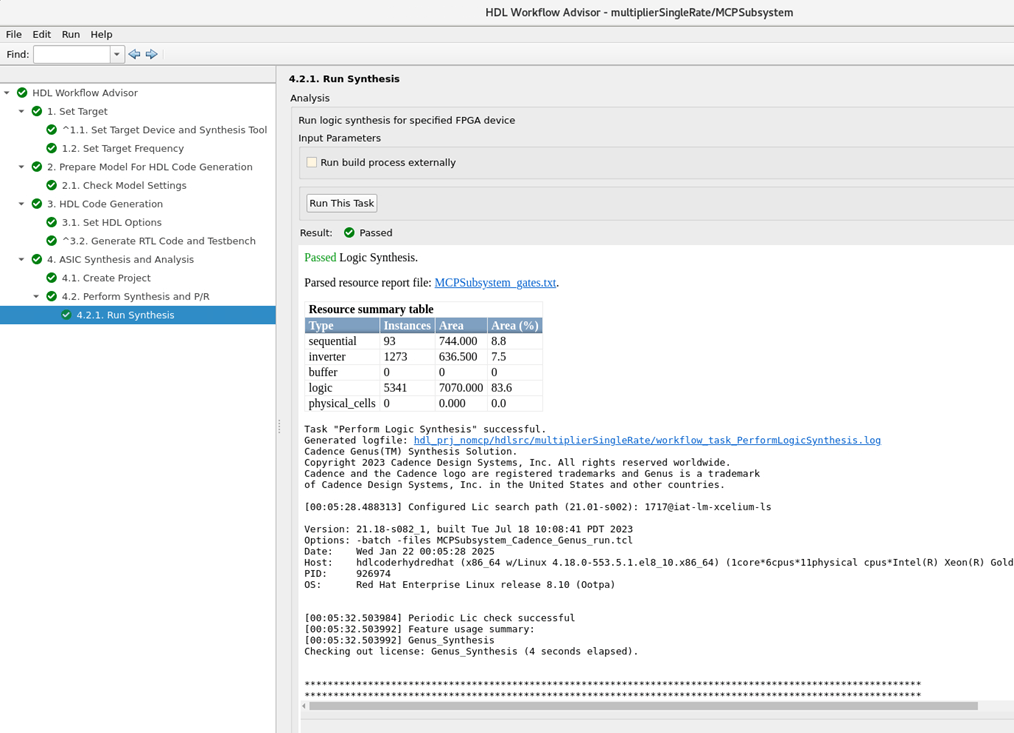The height and width of the screenshot is (733, 1014).
Task: Enable Run build process externally
Action: click(311, 161)
